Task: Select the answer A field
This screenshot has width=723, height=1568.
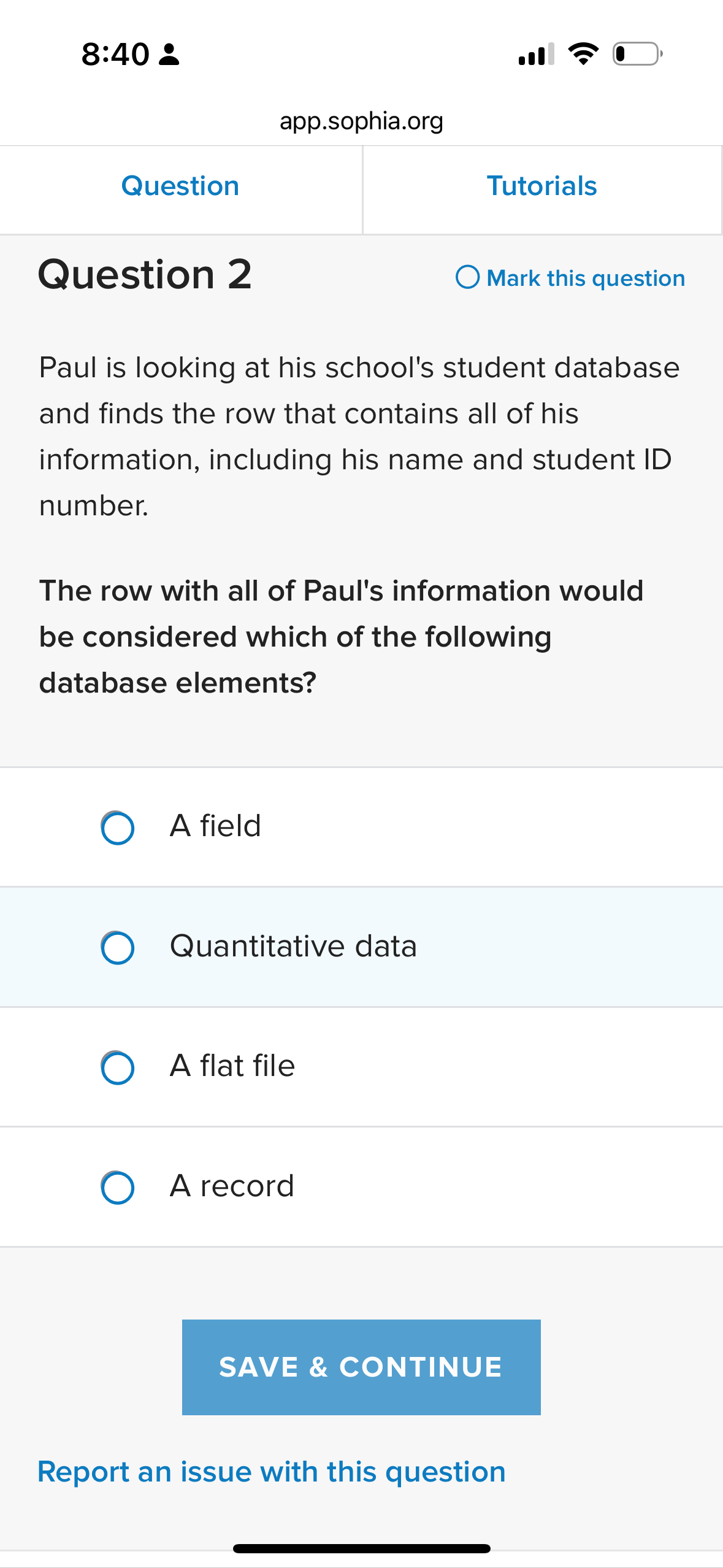Action: tap(216, 826)
